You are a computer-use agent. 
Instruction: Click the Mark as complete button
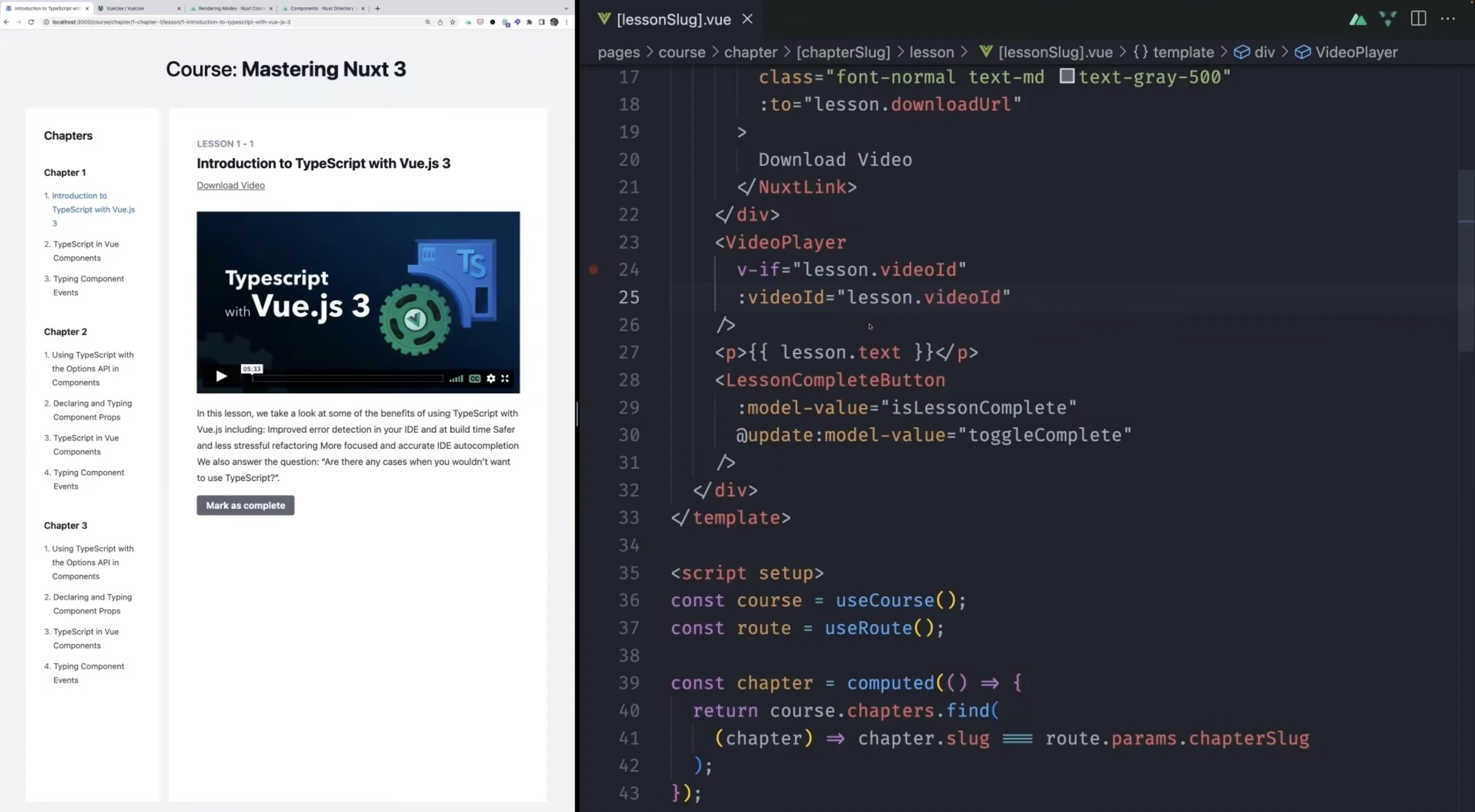245,505
